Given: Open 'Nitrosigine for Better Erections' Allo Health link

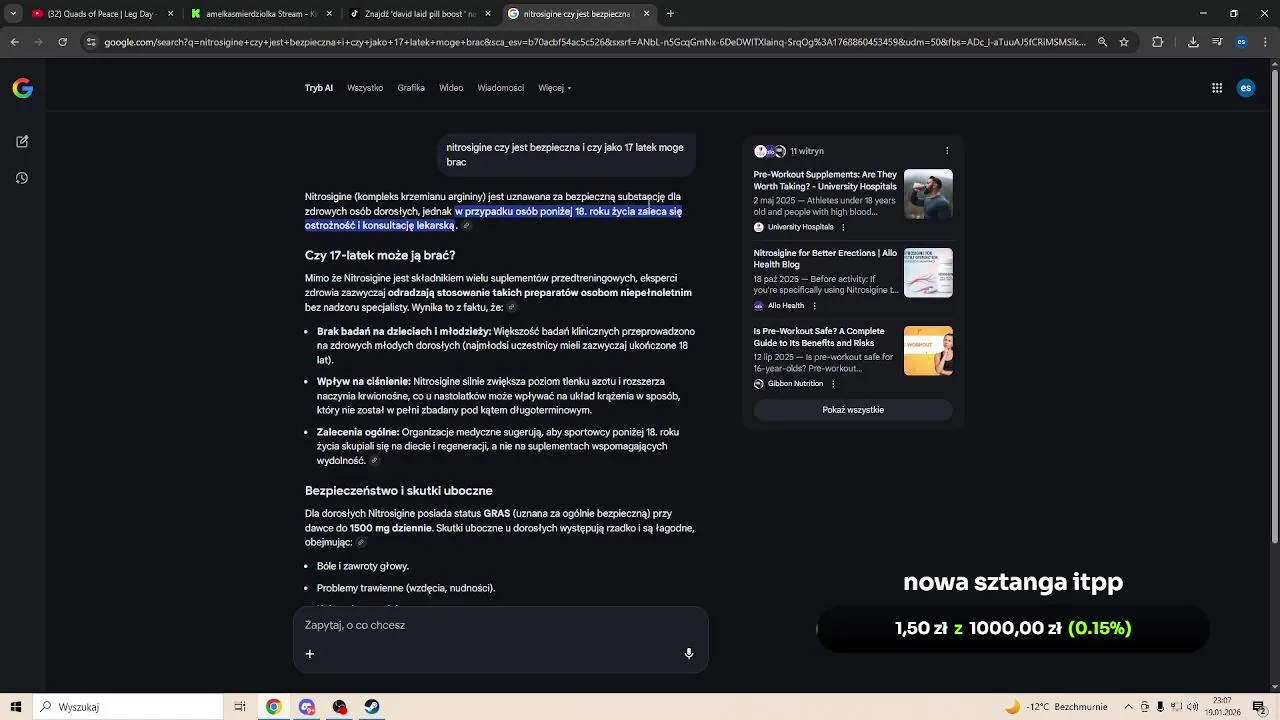Looking at the screenshot, I should pos(825,259).
